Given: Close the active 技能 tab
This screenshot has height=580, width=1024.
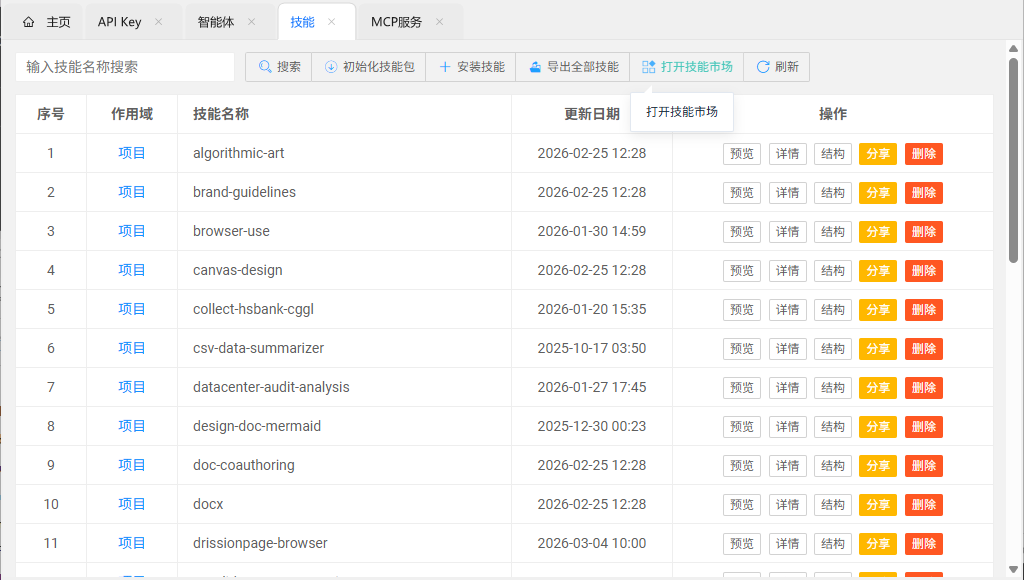Looking at the screenshot, I should (332, 22).
